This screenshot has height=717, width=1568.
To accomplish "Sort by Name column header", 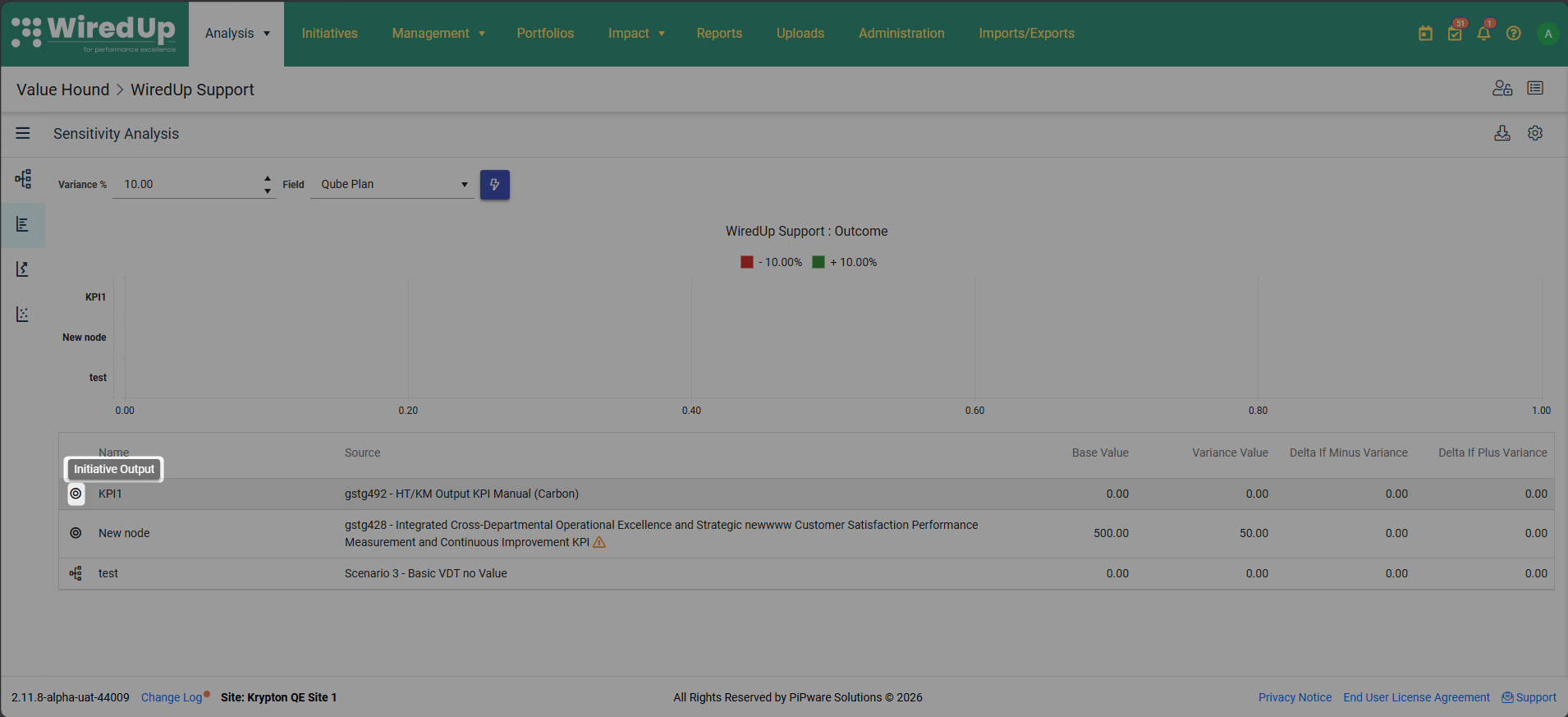I will [x=114, y=453].
